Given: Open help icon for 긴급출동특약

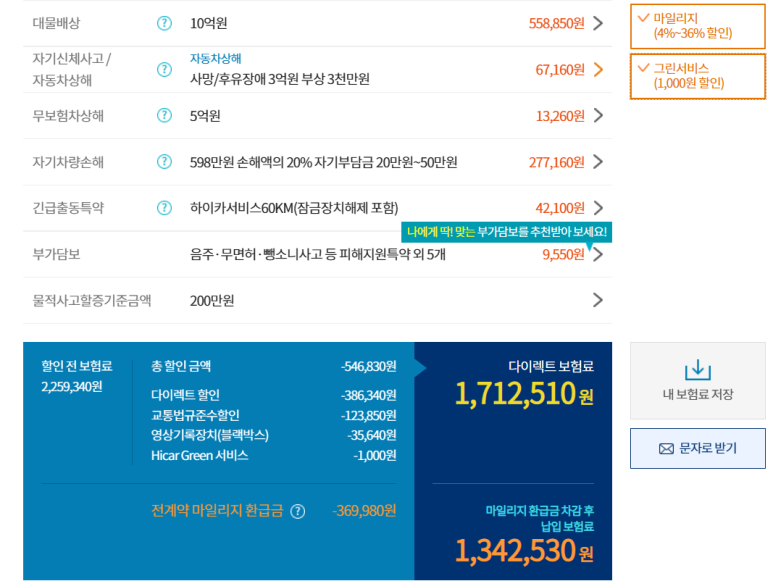Looking at the screenshot, I should click(x=164, y=208).
